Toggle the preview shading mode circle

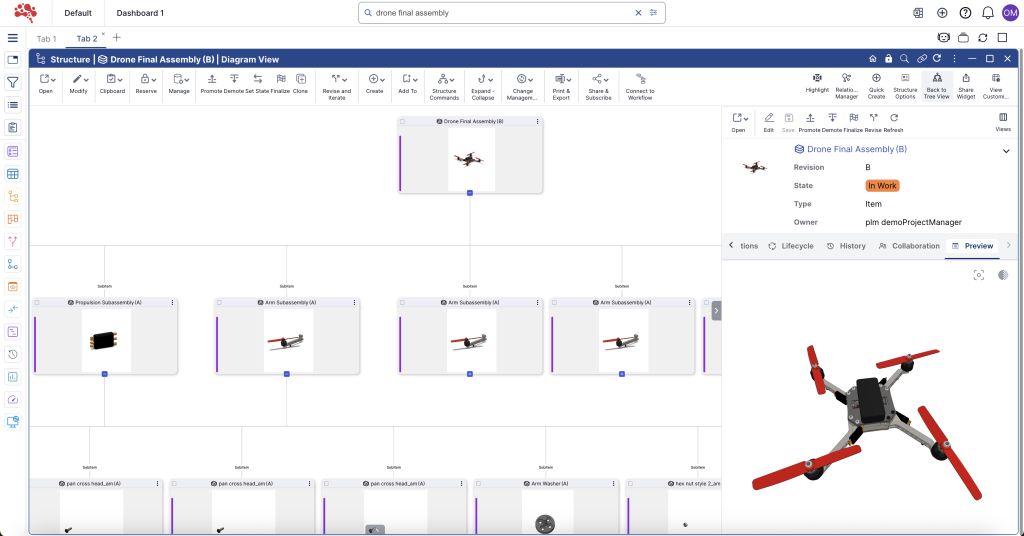(1002, 275)
